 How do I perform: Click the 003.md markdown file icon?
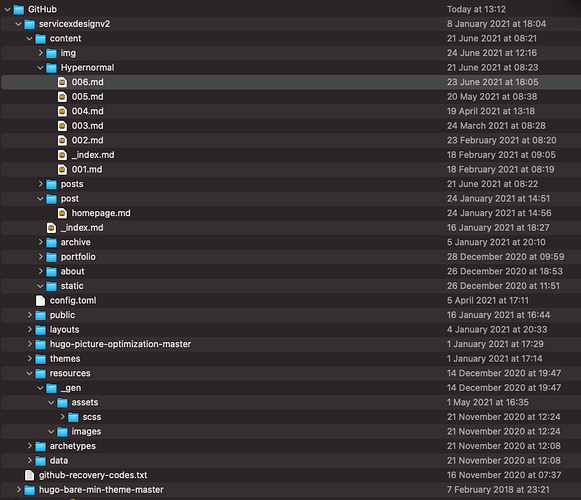click(62, 126)
